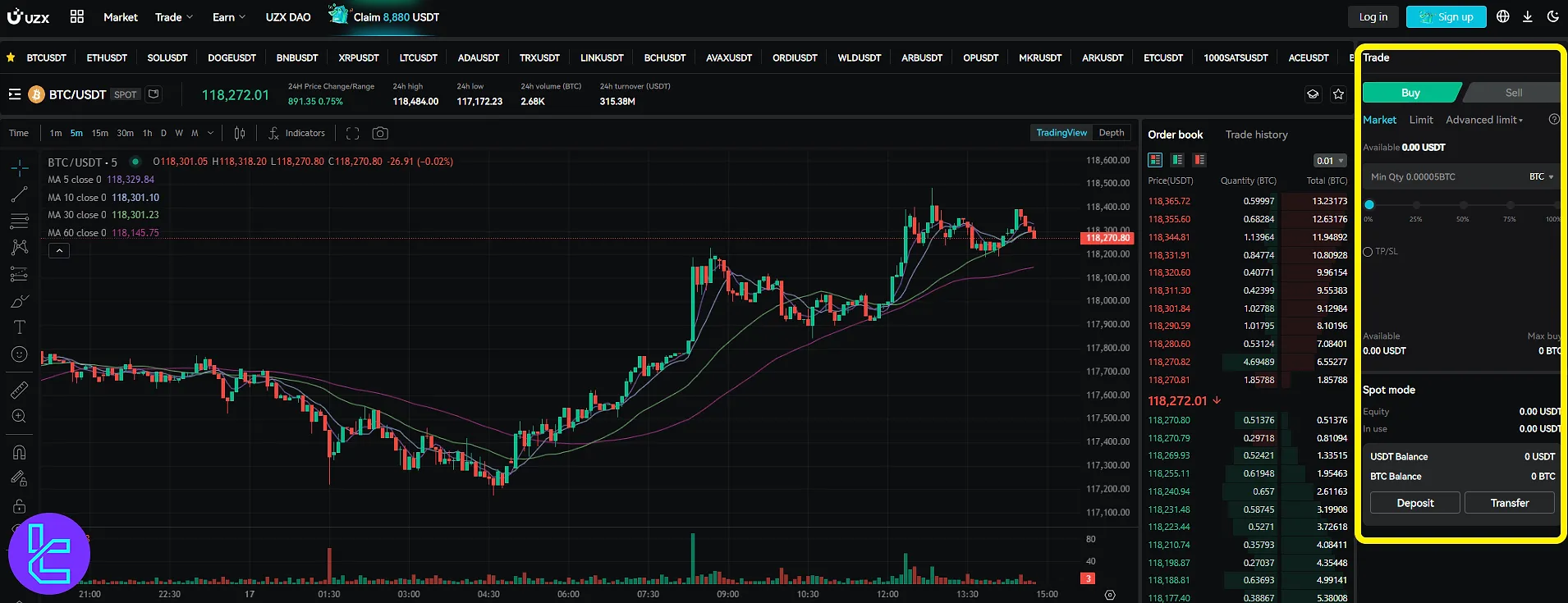The height and width of the screenshot is (603, 1568).
Task: Select the 1h time interval
Action: 147,133
